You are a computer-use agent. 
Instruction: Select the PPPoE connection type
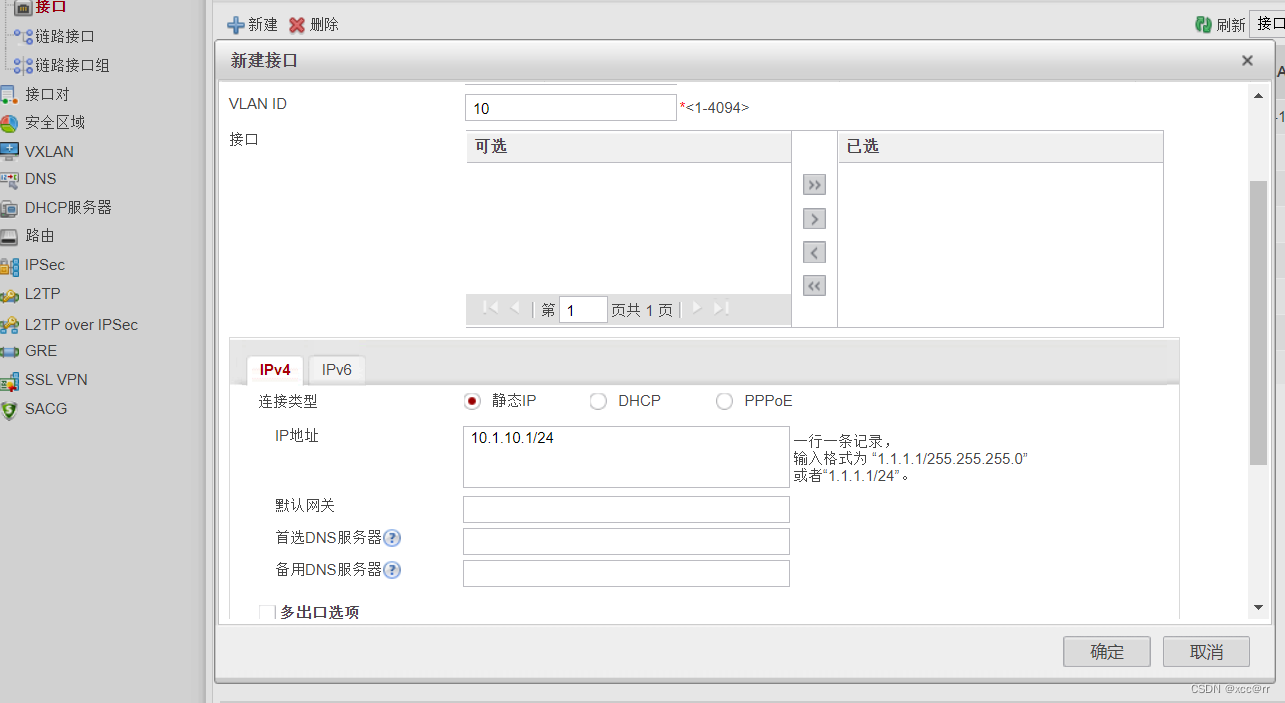(724, 401)
